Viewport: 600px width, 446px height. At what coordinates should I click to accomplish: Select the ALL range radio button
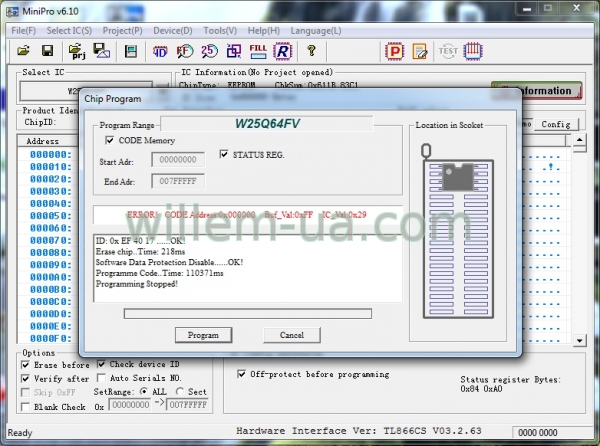143,391
